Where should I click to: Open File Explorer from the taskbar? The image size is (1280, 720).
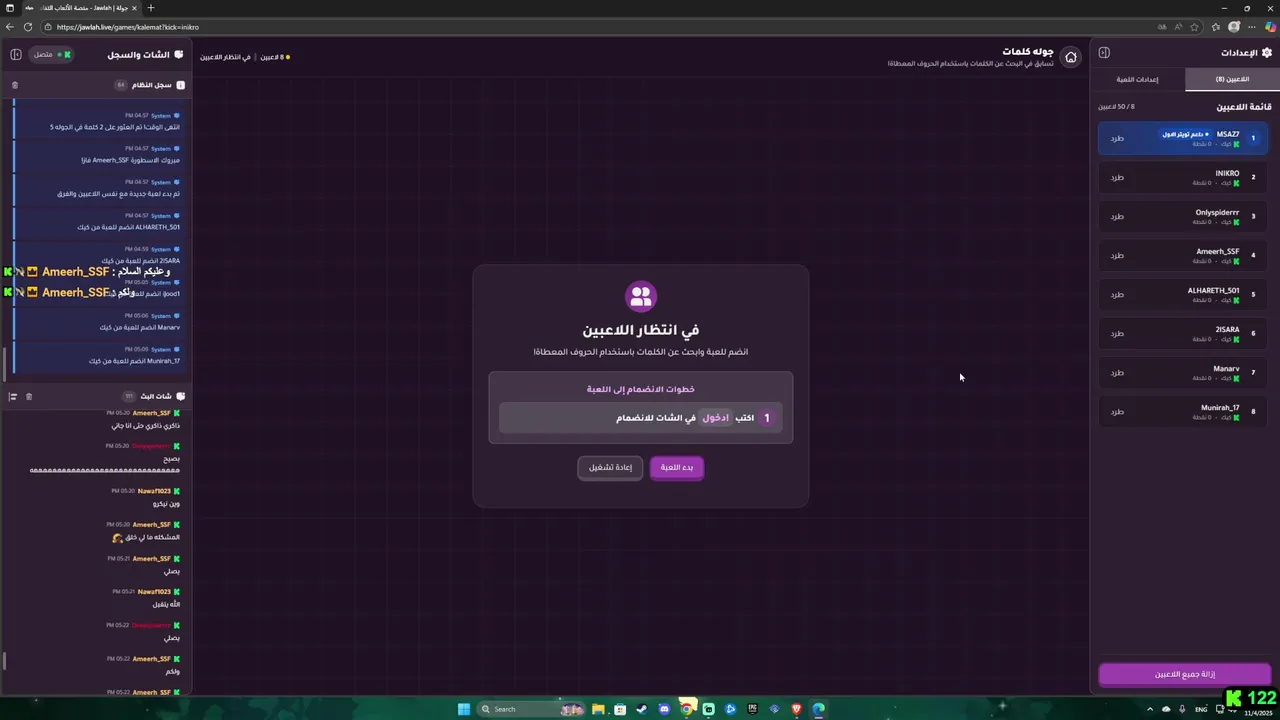598,709
